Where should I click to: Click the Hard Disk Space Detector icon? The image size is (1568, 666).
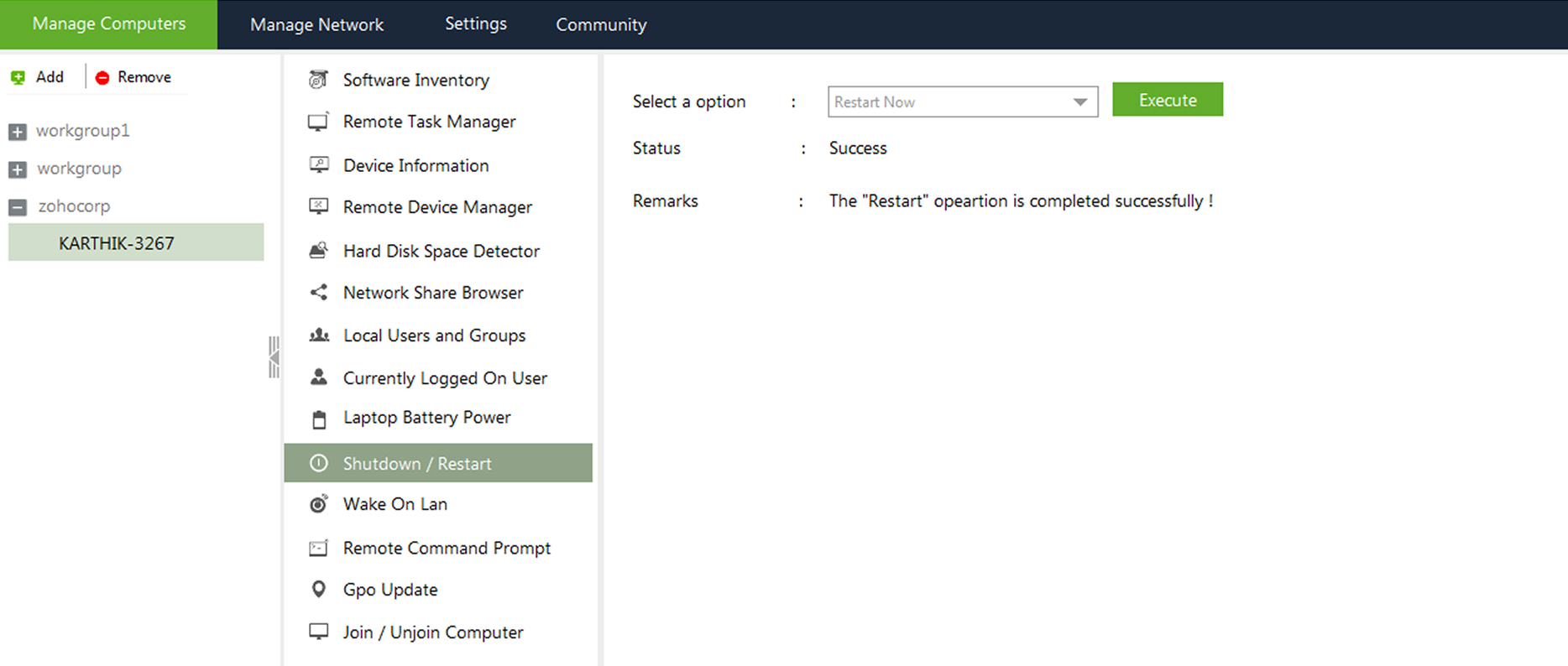point(318,250)
